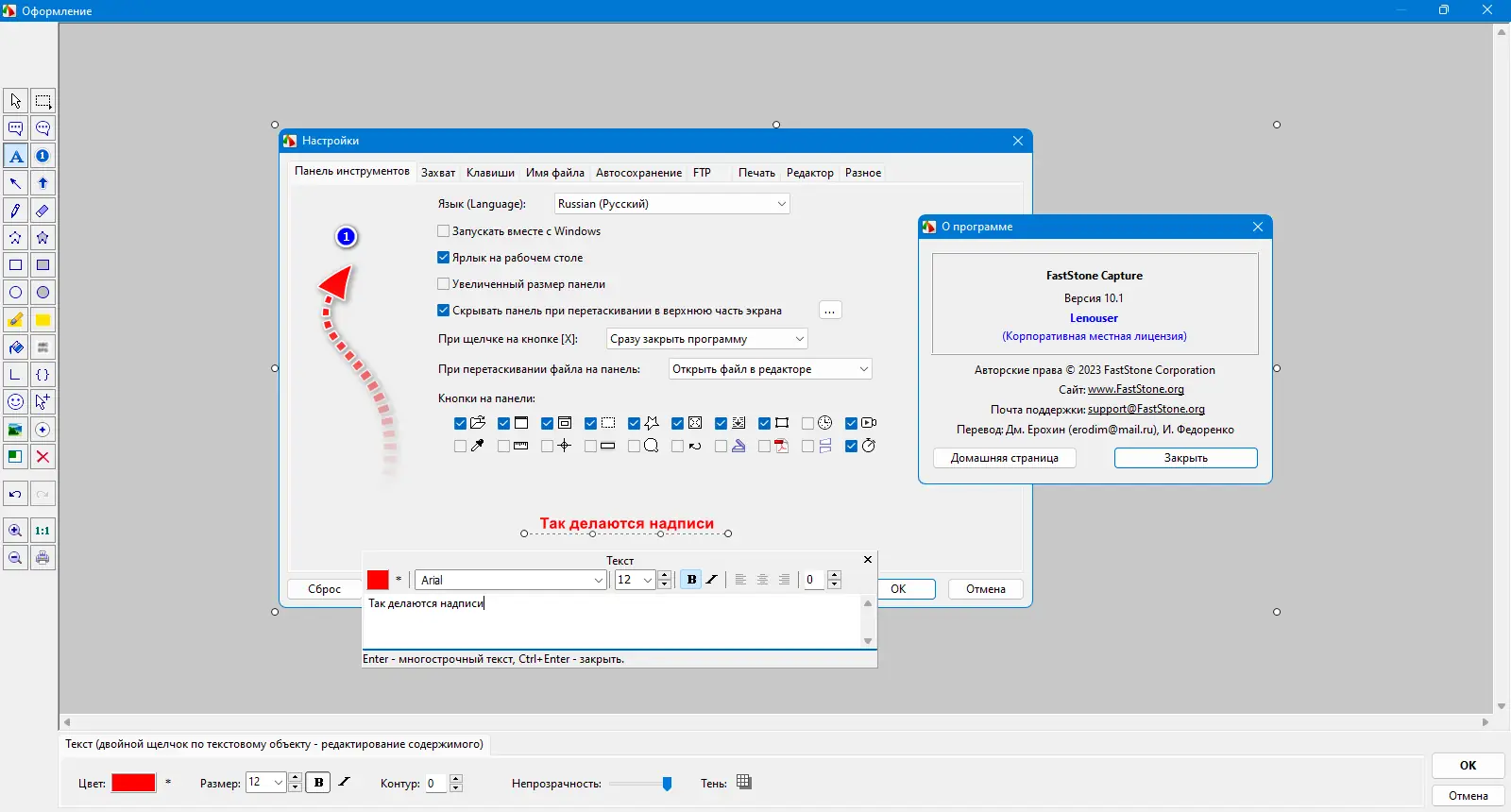Select the numbered step marker tool
The height and width of the screenshot is (812, 1511).
click(42, 156)
